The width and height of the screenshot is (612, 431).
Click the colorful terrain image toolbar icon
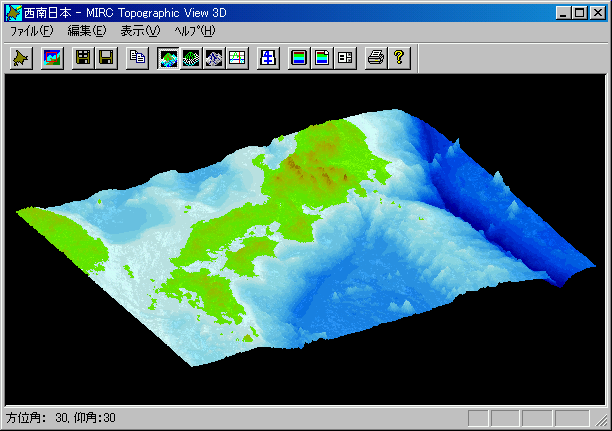point(52,58)
